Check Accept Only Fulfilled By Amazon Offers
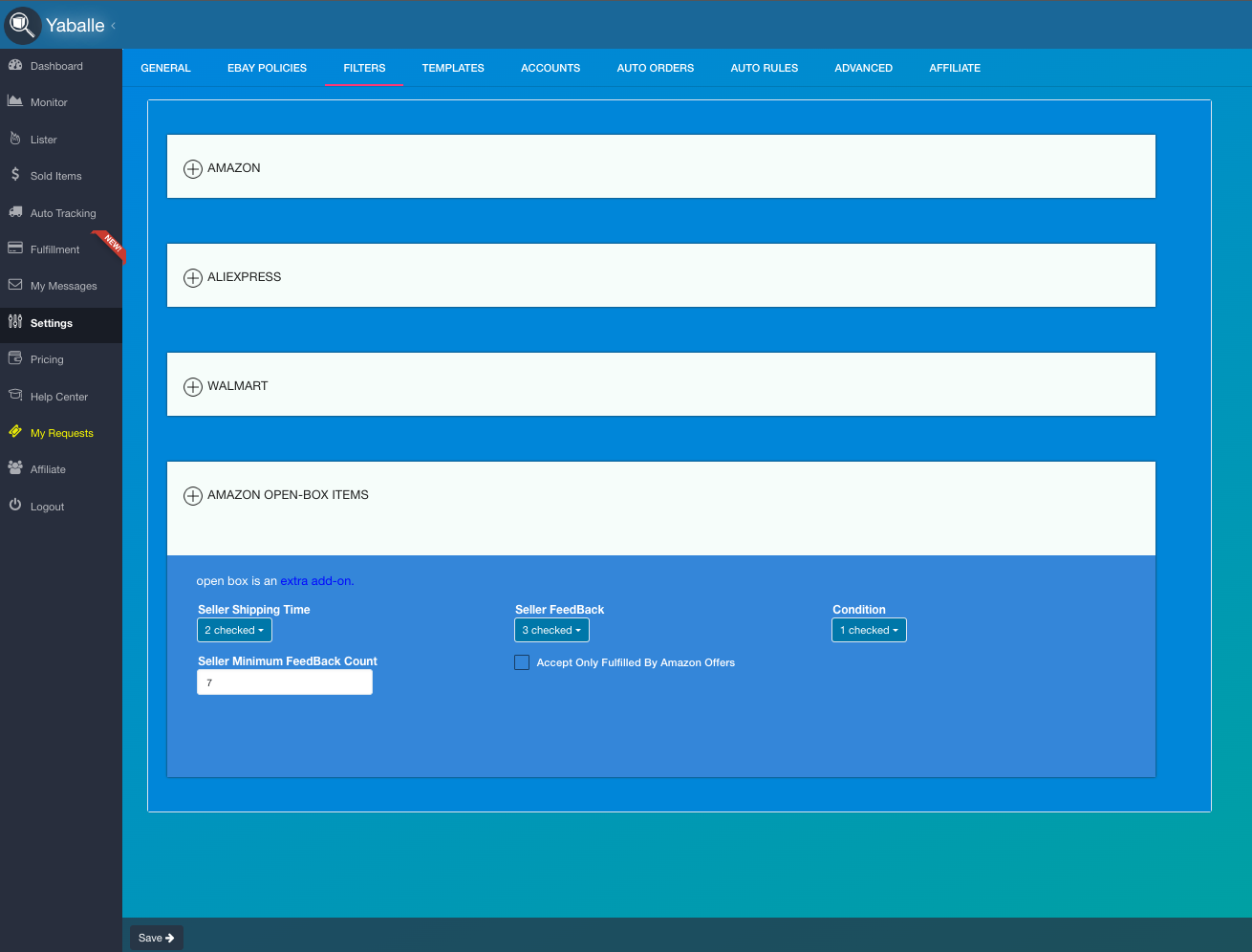Screen dimensions: 1252x952 522,662
